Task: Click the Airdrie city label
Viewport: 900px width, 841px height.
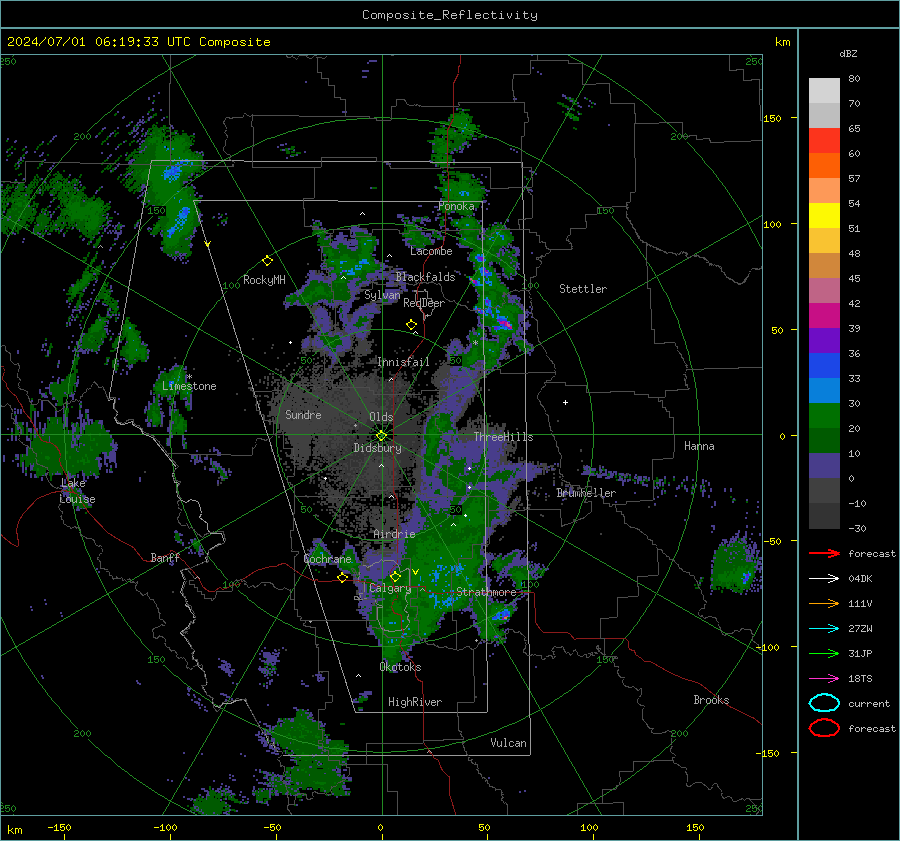Action: [394, 534]
